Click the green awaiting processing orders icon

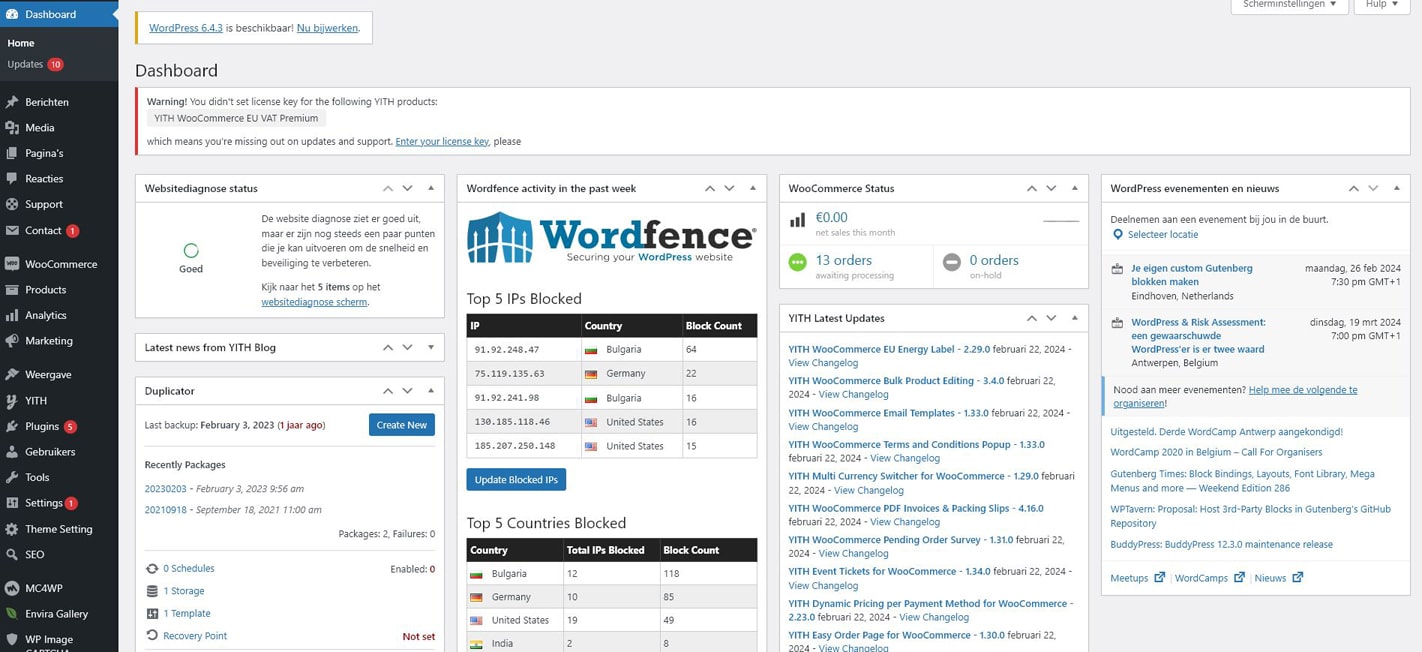pyautogui.click(x=797, y=262)
